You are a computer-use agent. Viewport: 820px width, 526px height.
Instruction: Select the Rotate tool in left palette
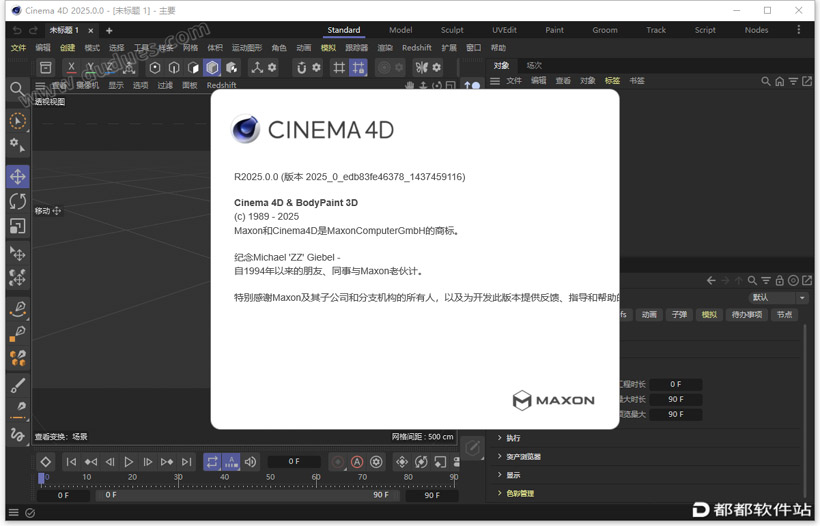18,201
